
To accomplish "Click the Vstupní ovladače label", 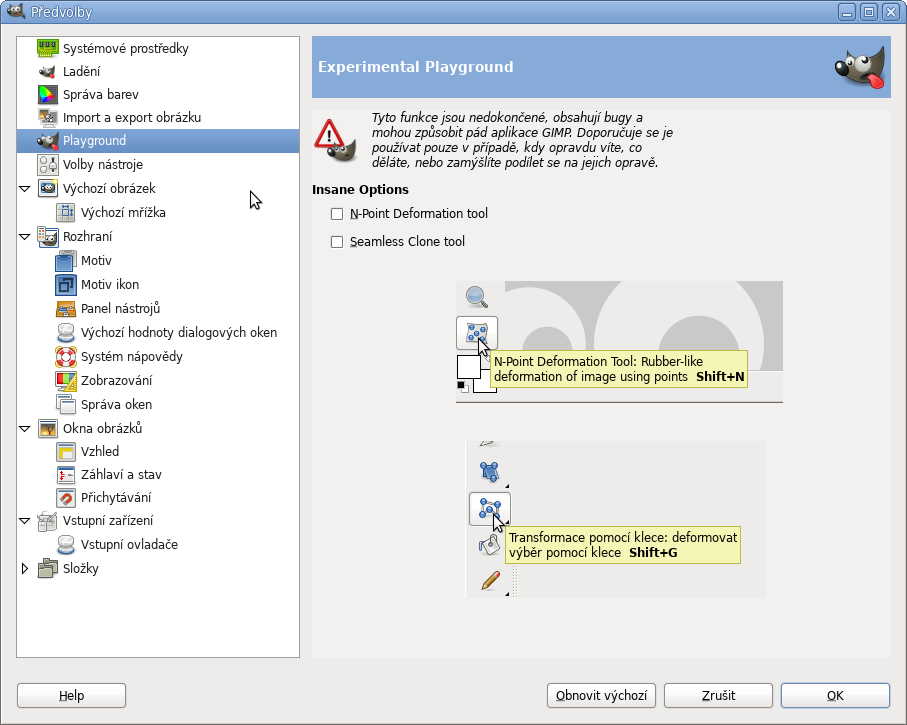I will [x=130, y=545].
